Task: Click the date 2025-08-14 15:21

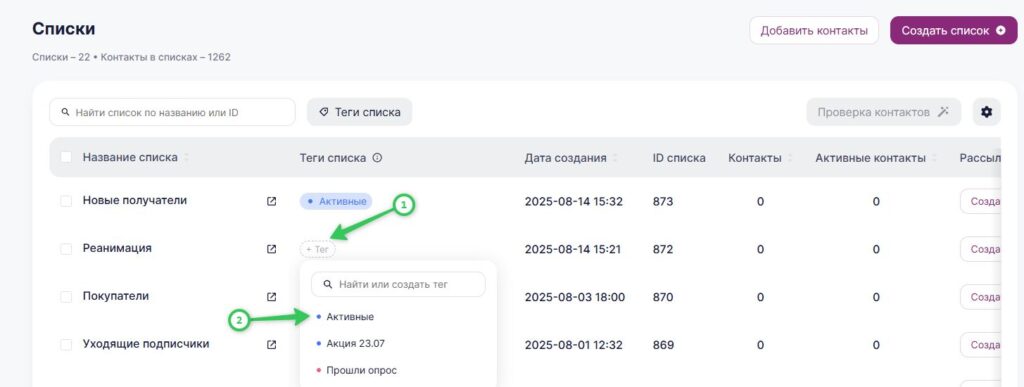Action: pyautogui.click(x=573, y=249)
